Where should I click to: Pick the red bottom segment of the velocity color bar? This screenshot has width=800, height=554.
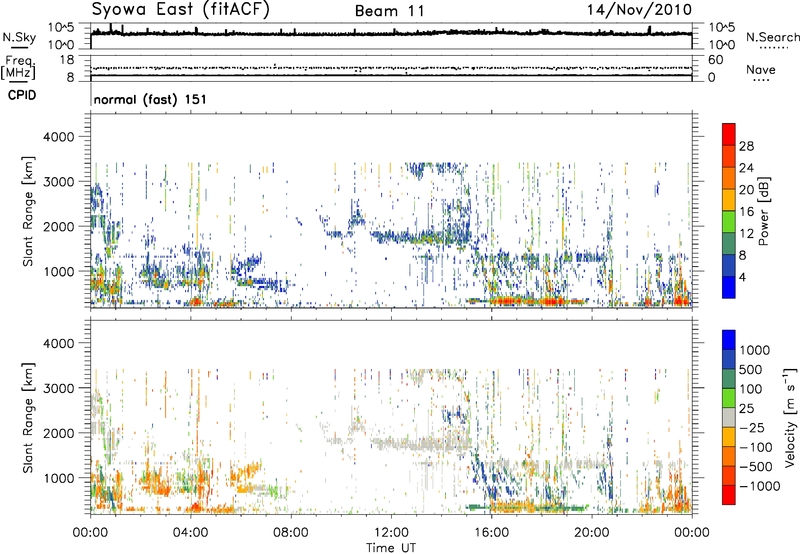pos(729,495)
